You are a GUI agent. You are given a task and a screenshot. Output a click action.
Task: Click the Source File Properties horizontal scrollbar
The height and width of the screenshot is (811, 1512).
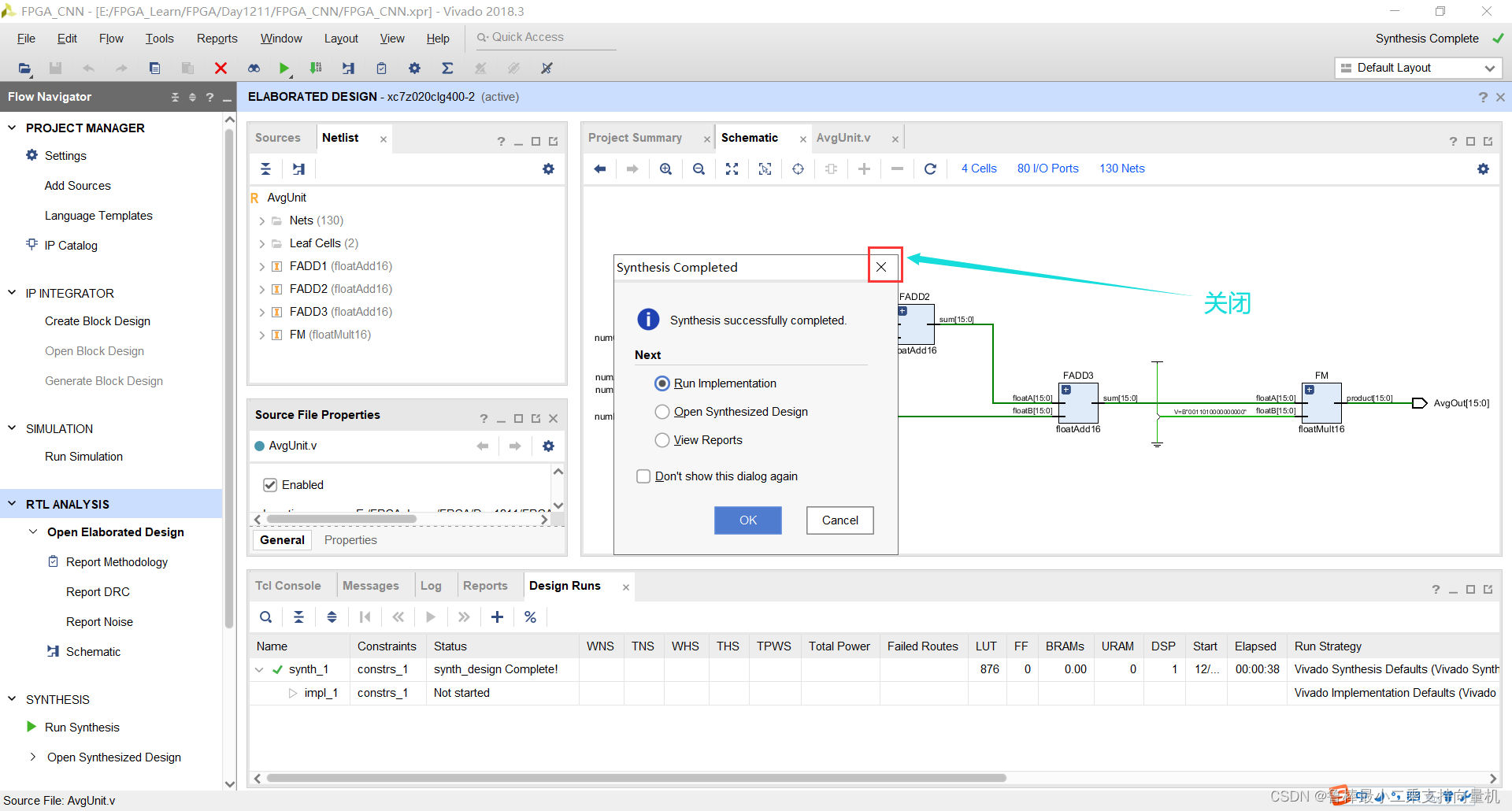click(341, 520)
